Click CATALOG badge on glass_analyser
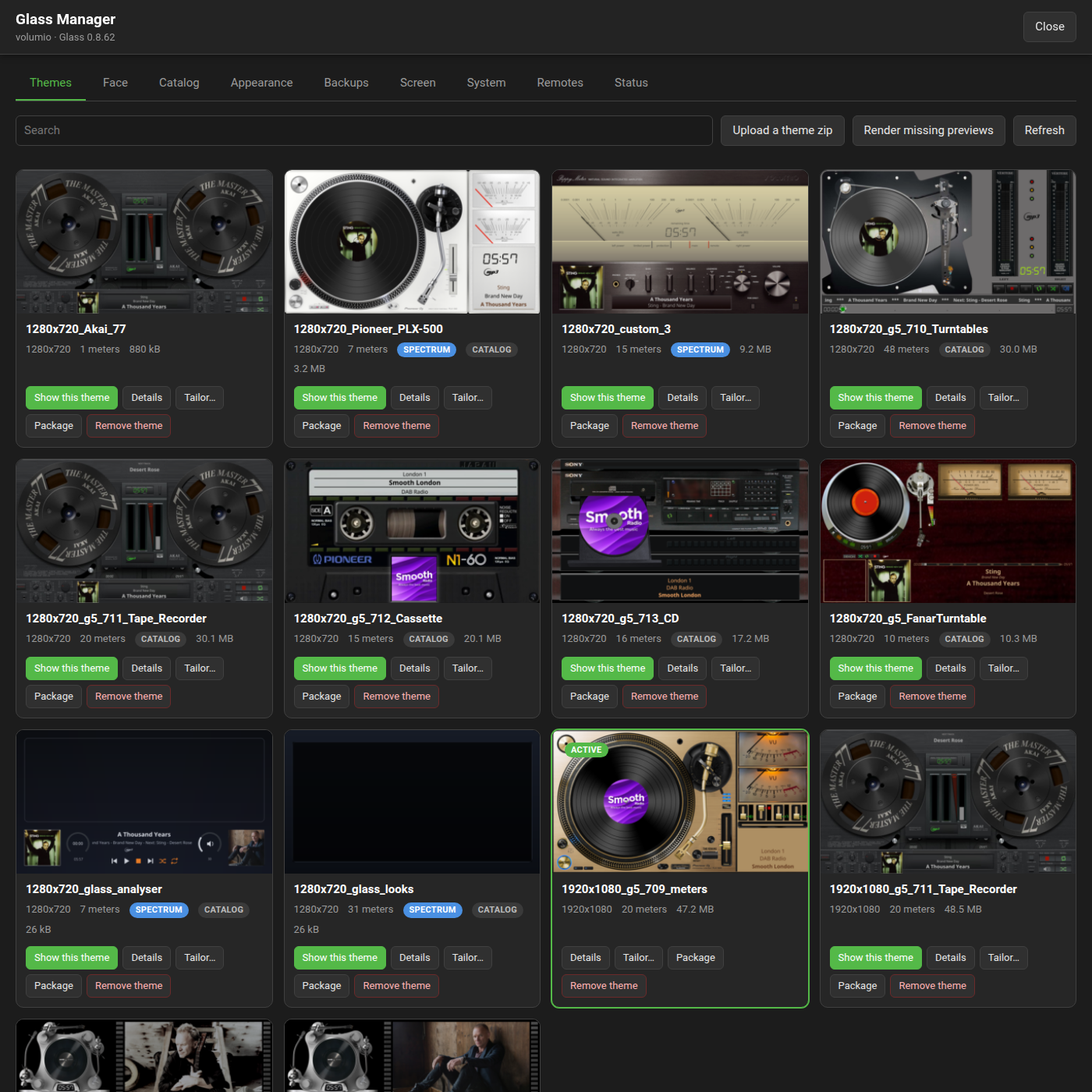1092x1092 pixels. pyautogui.click(x=224, y=909)
